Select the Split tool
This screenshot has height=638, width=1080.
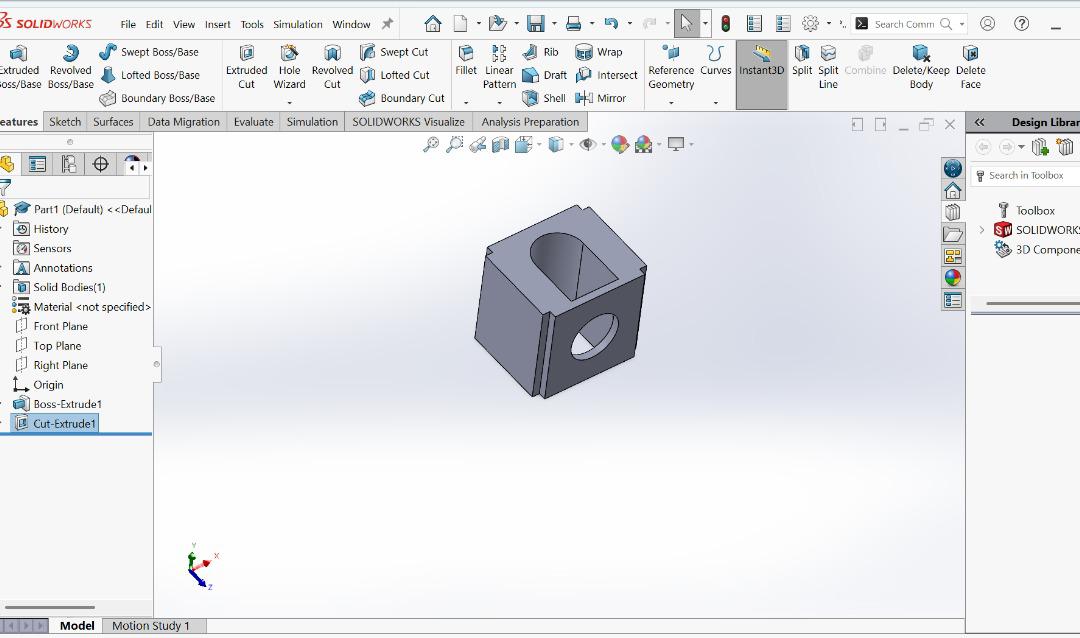[802, 61]
